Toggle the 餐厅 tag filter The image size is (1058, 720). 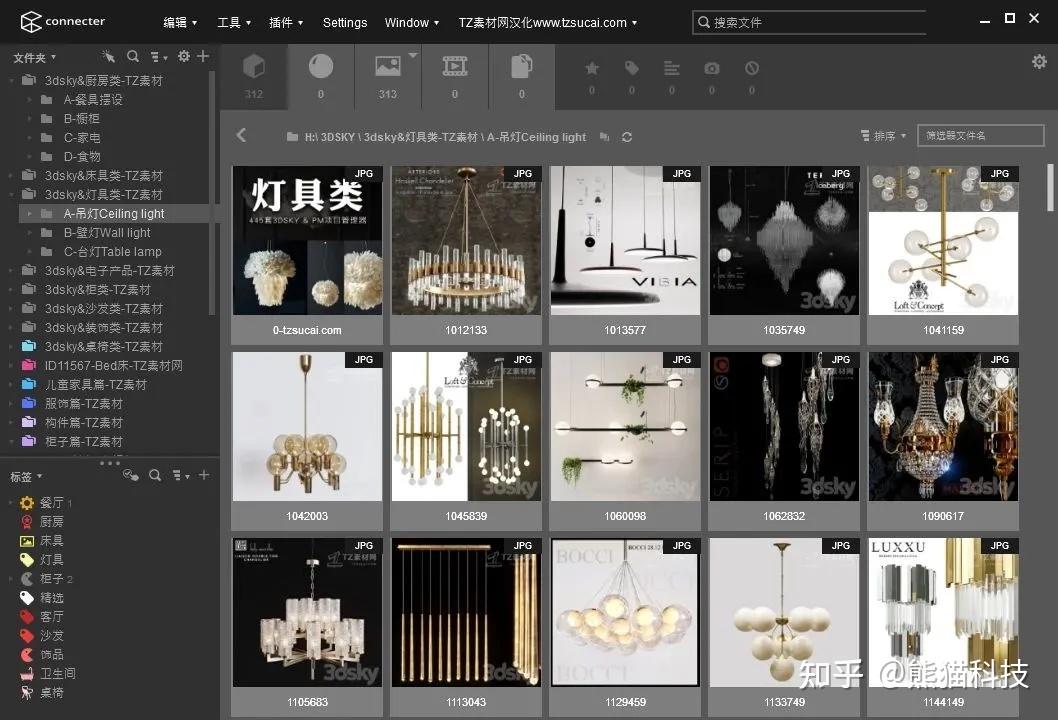[50, 503]
